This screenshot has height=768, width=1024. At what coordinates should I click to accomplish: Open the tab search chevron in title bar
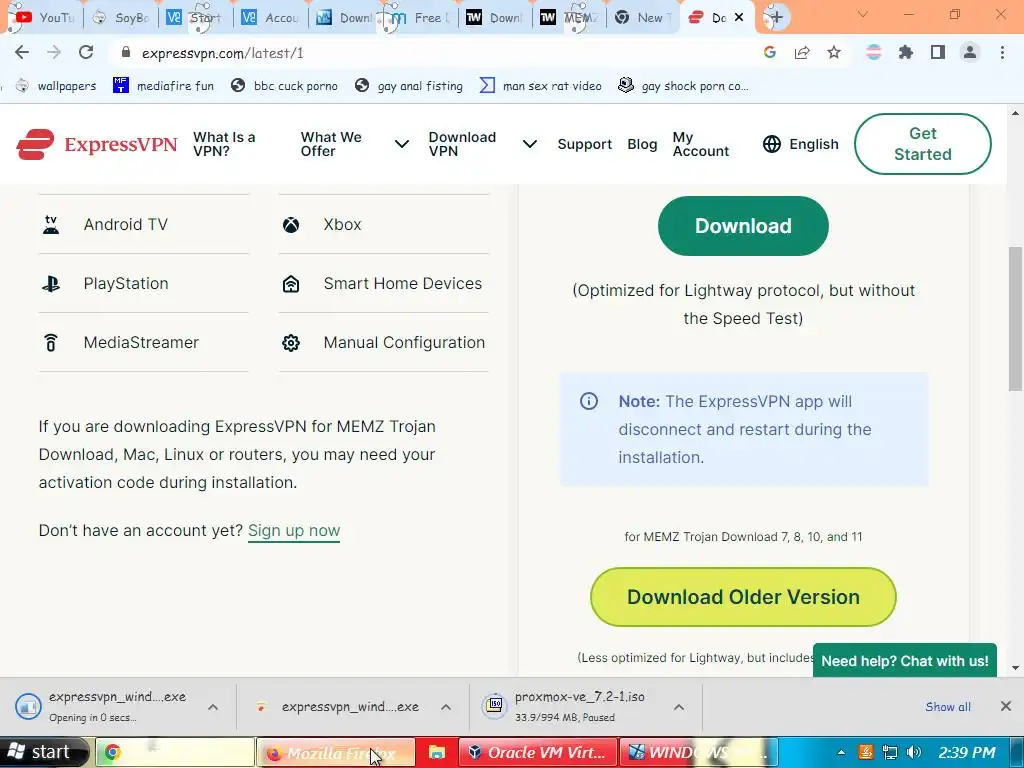click(x=863, y=14)
